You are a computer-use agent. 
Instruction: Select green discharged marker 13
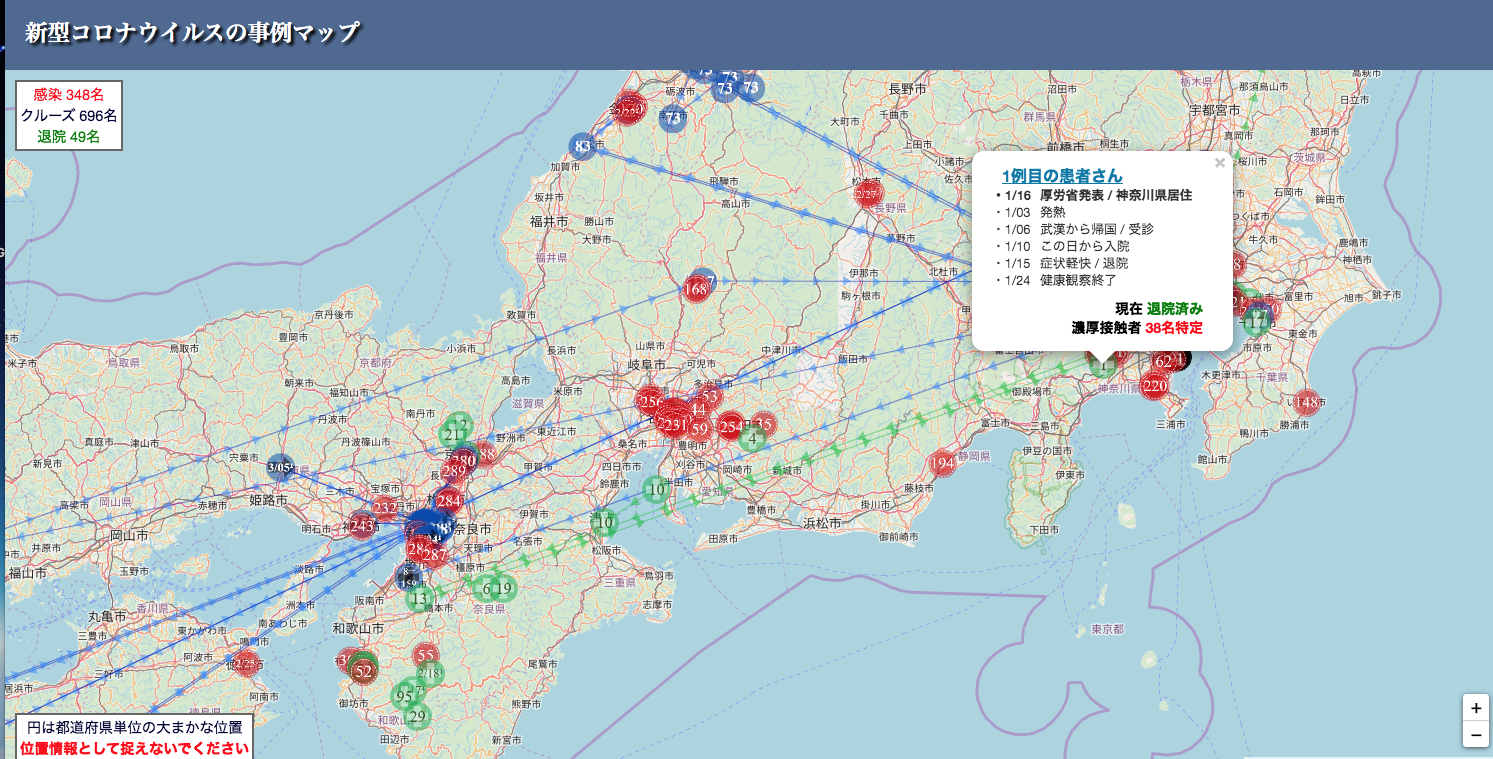pos(419,600)
